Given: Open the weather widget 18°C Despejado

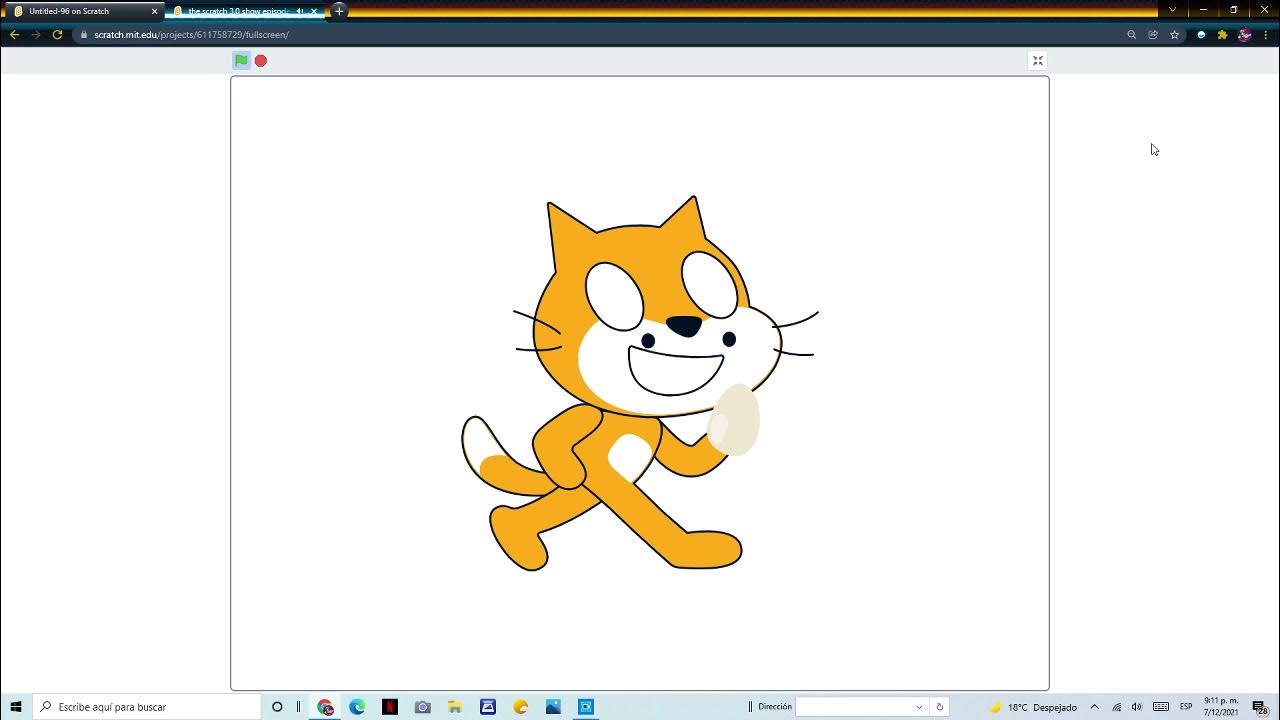Looking at the screenshot, I should [x=1033, y=707].
